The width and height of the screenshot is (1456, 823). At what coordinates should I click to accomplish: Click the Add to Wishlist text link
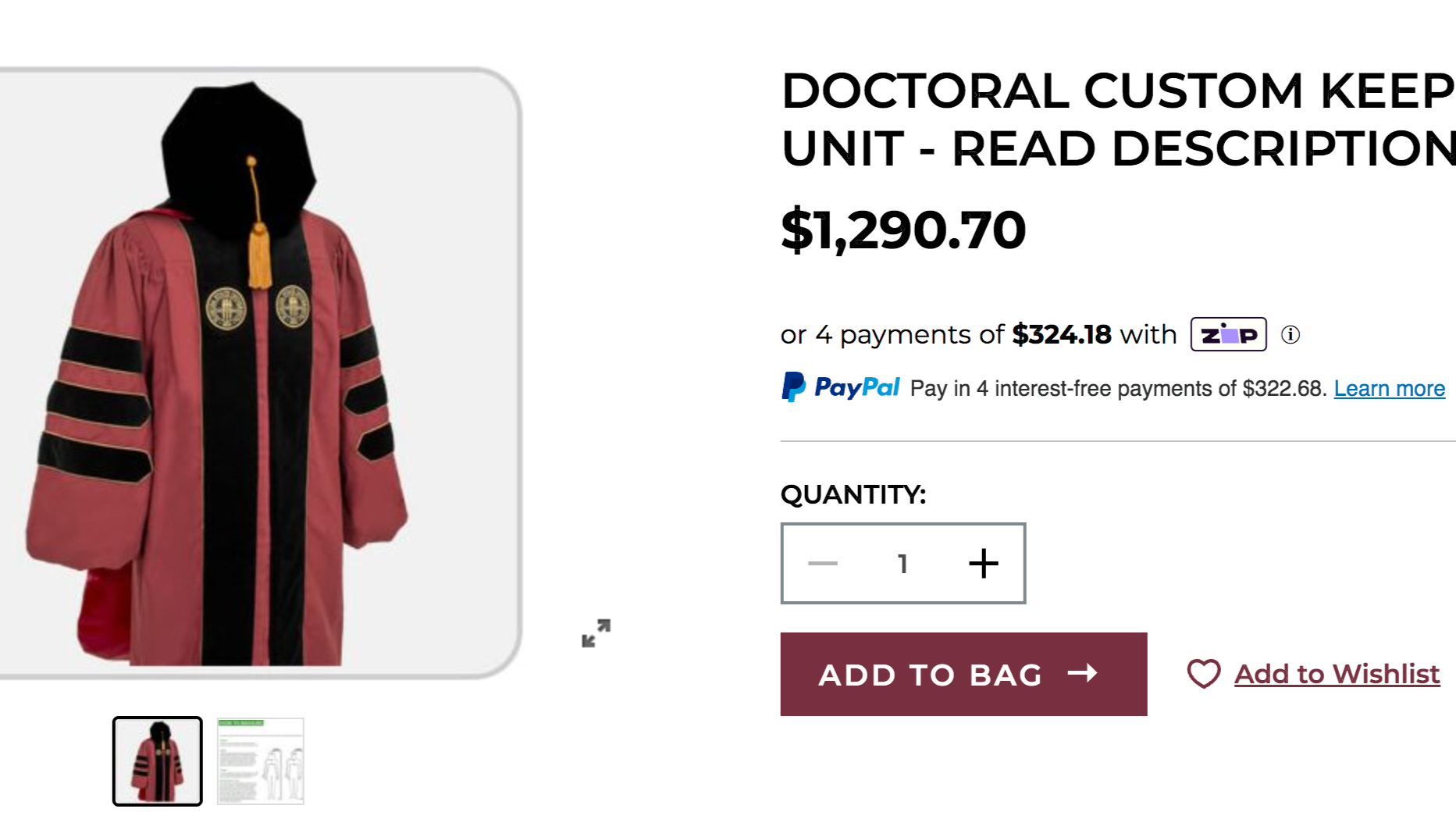coord(1337,673)
